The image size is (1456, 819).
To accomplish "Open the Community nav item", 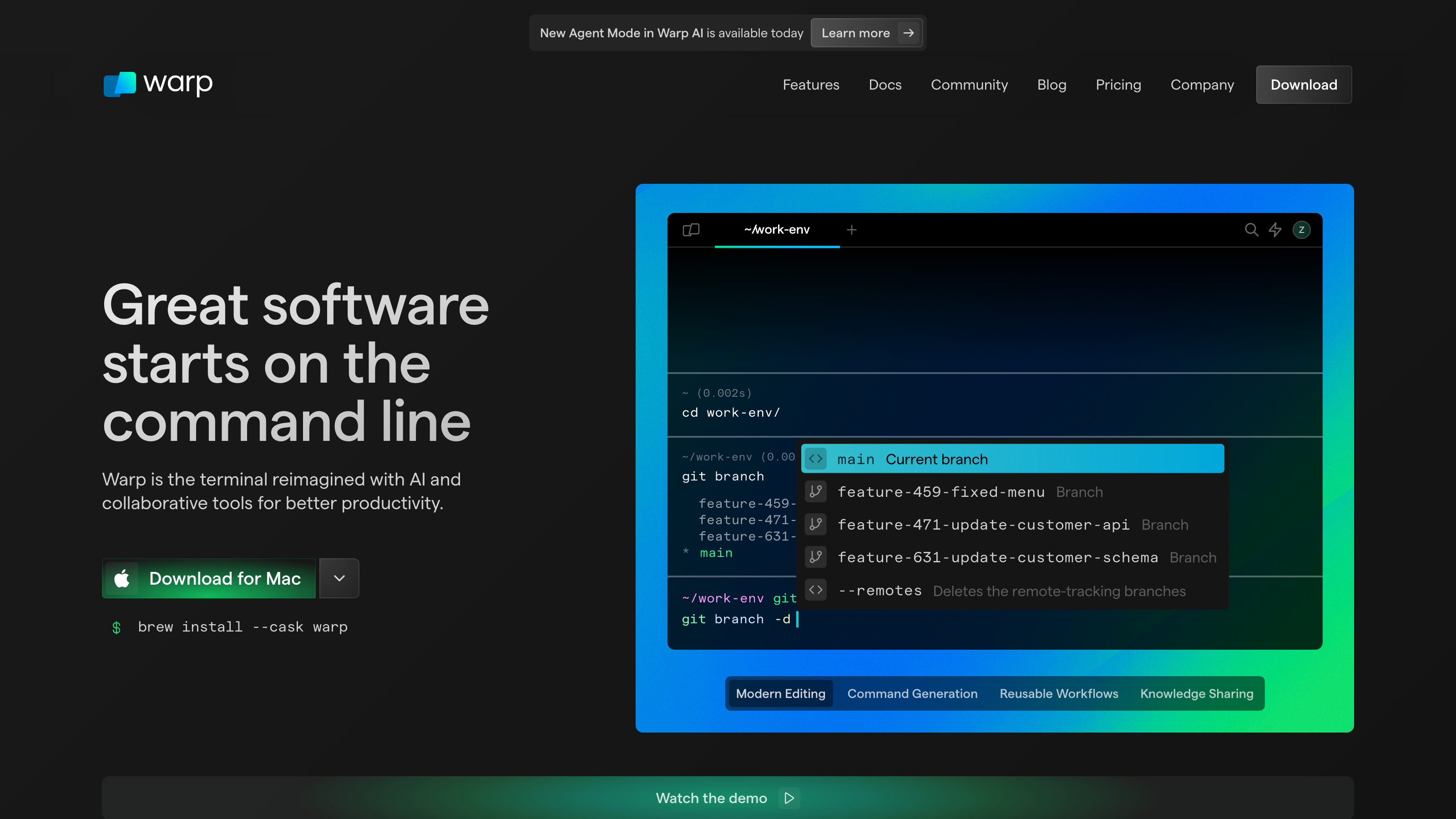I will (969, 85).
